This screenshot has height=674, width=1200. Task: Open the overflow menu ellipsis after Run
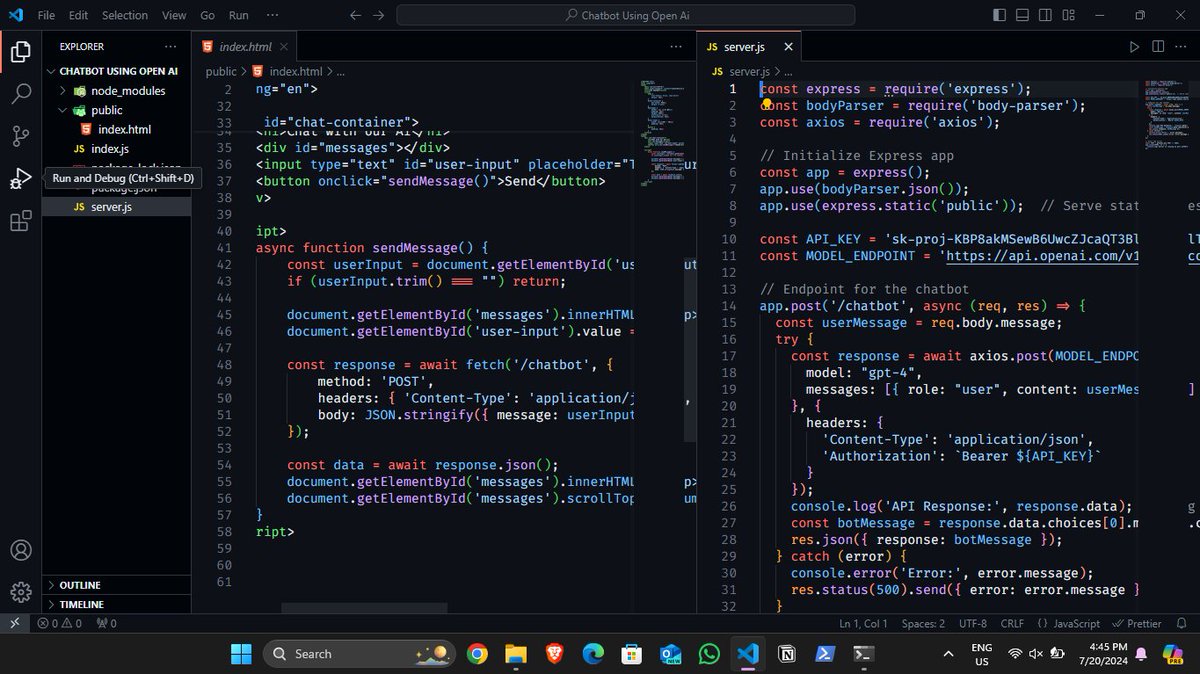point(273,15)
